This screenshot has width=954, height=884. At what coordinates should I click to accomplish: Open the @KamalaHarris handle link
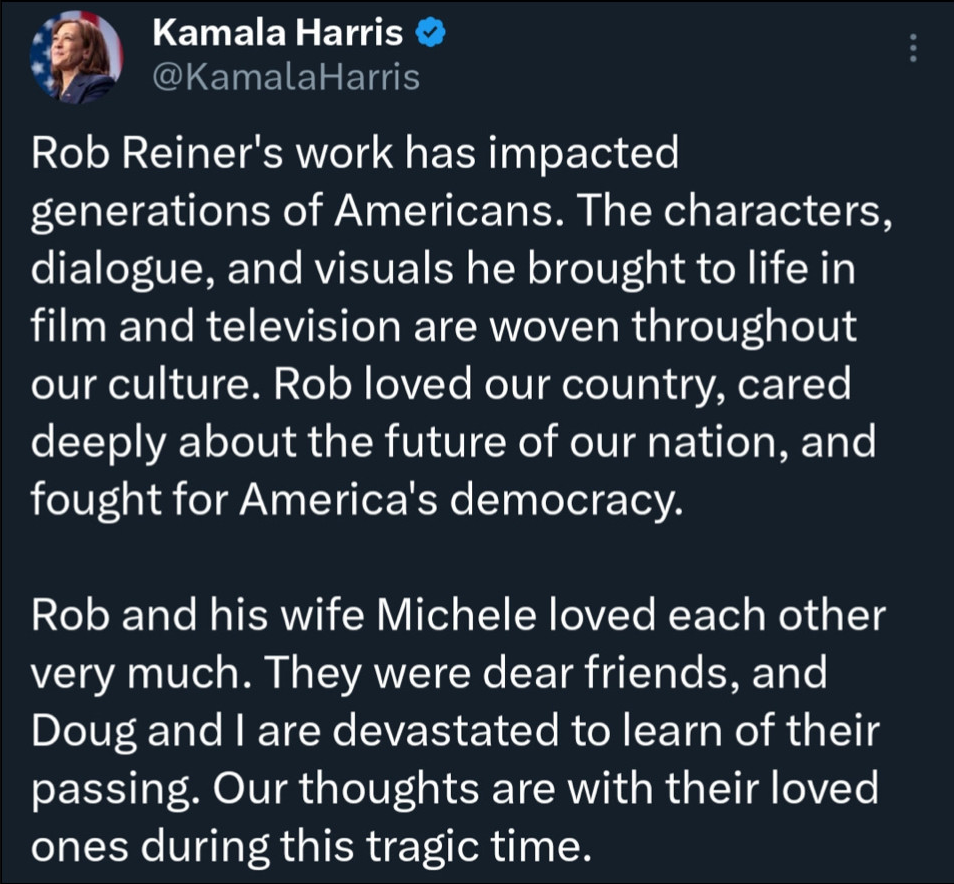point(286,76)
